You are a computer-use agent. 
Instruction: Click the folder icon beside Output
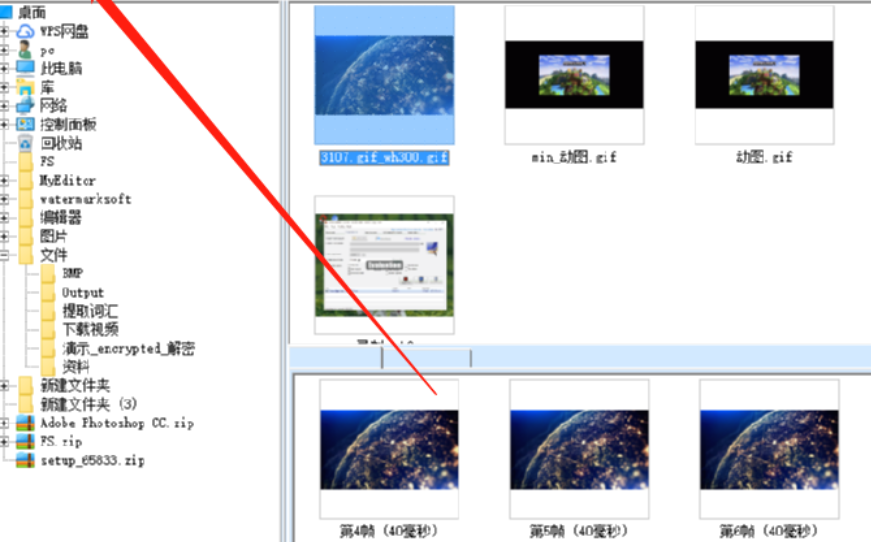(x=48, y=292)
